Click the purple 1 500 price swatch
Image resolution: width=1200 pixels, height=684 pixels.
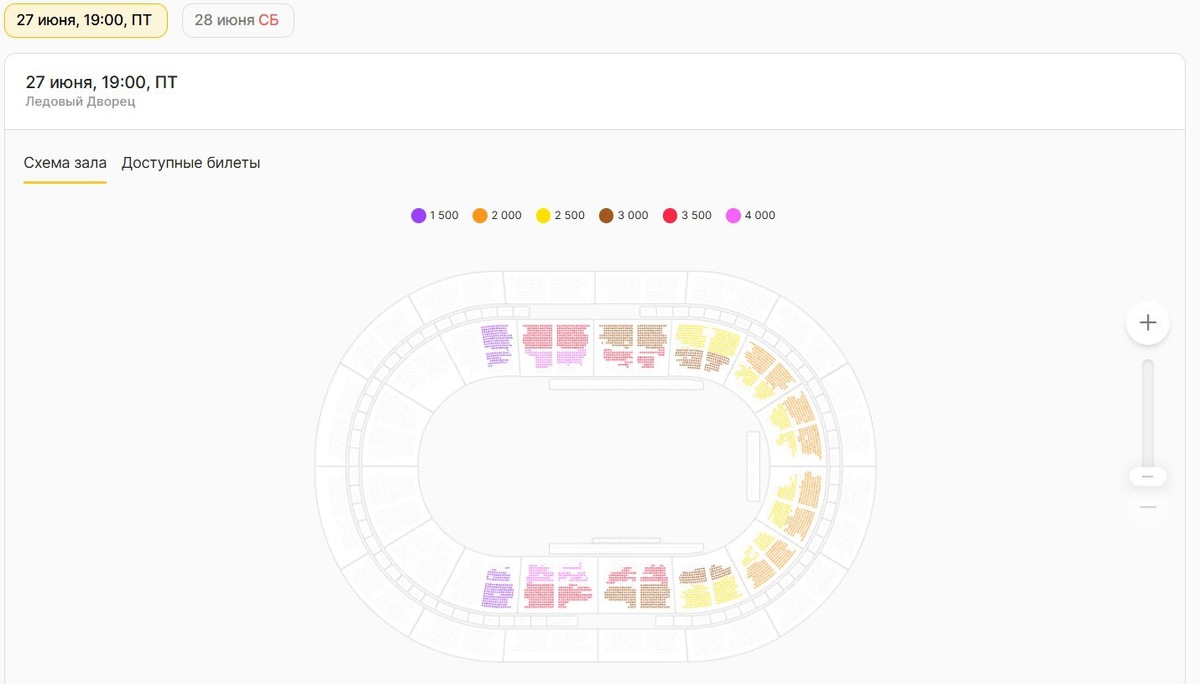click(419, 216)
